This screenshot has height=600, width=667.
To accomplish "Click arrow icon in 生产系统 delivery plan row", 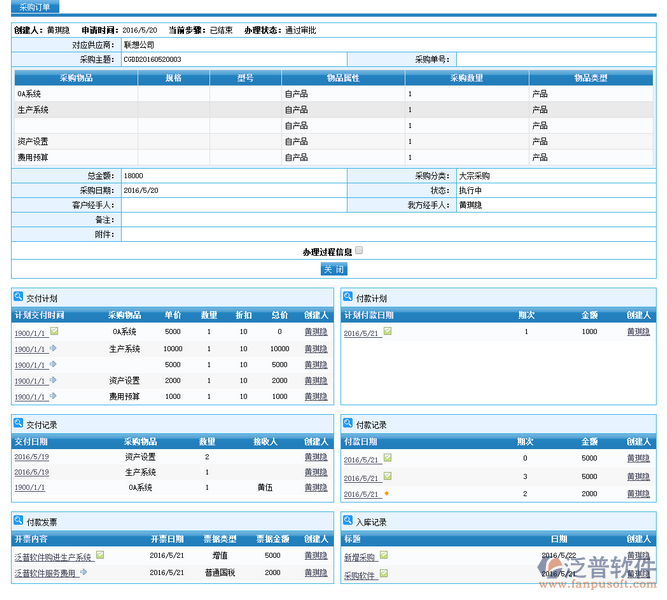I will click(53, 348).
